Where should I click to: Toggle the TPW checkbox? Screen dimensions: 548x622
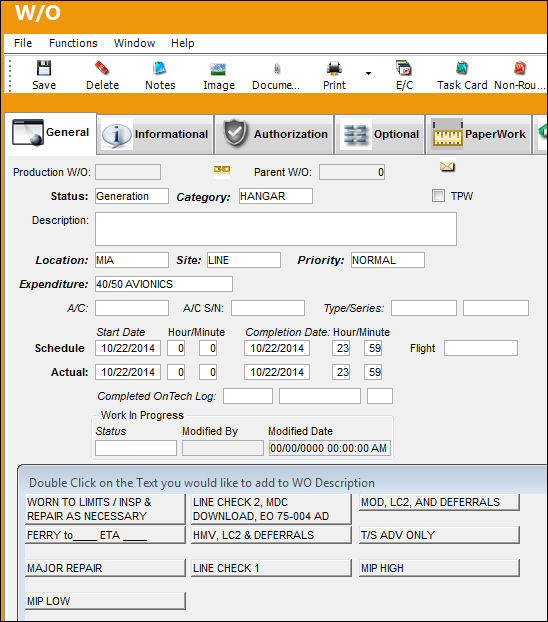(438, 196)
